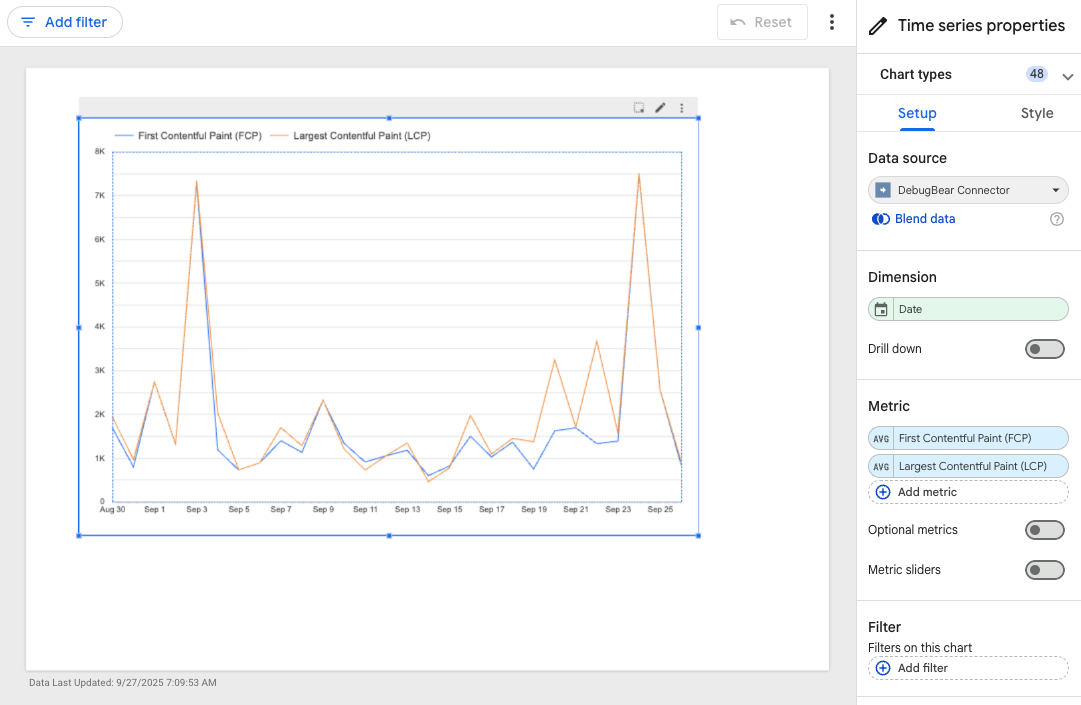The image size is (1081, 705).
Task: Click the chart's right-middle resize handle
Action: click(698, 327)
